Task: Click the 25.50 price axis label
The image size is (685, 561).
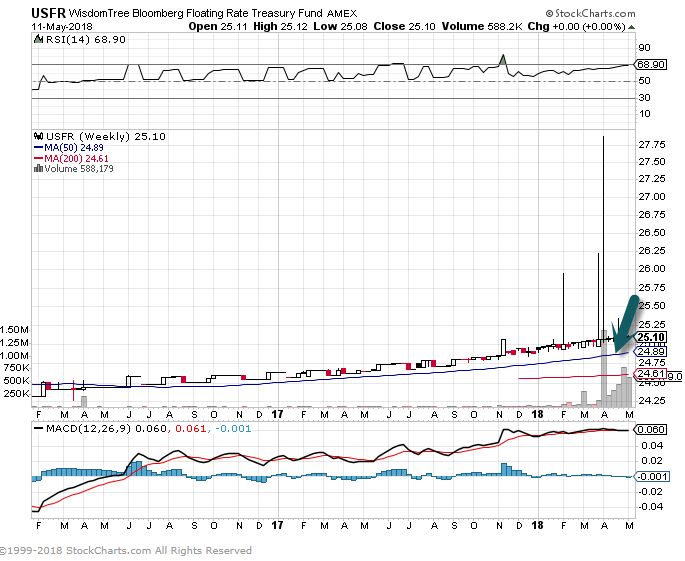Action: (x=652, y=305)
